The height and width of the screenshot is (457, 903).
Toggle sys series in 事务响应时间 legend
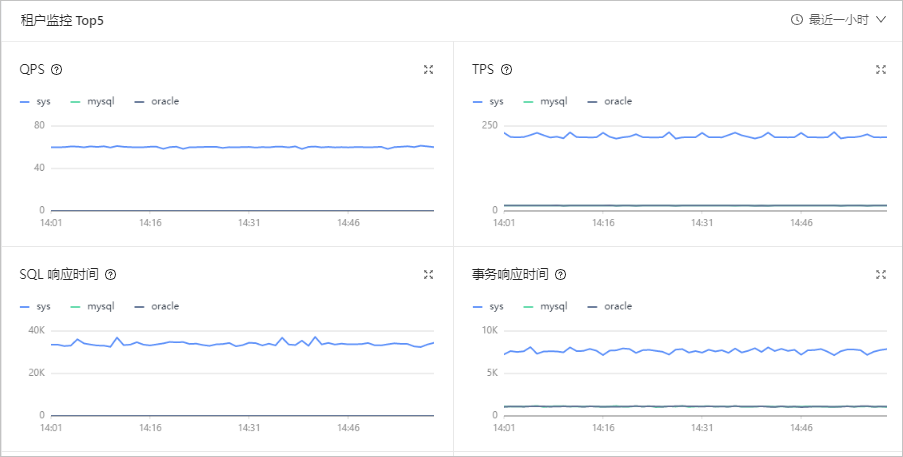pyautogui.click(x=488, y=306)
